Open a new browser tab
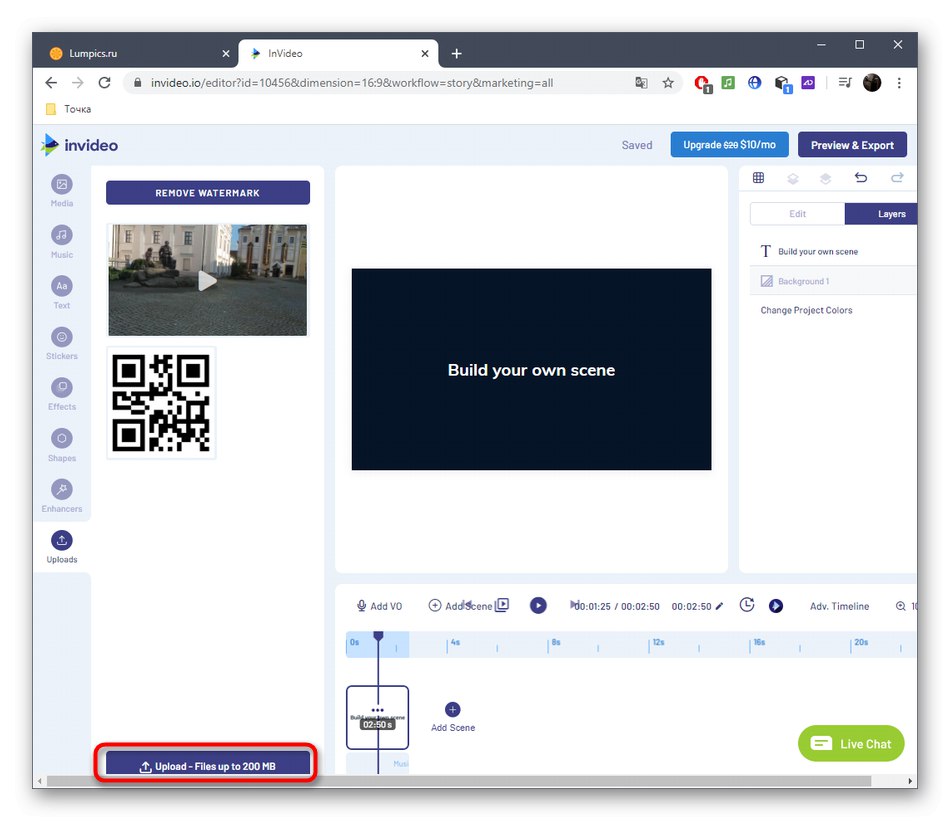The width and height of the screenshot is (950, 821). [457, 53]
